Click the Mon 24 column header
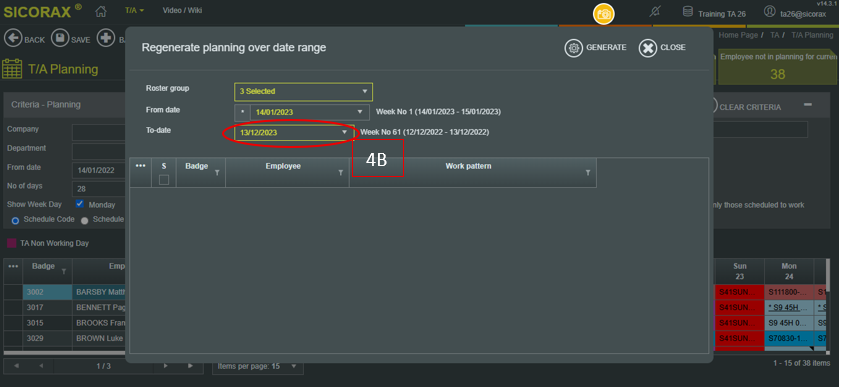Screen dimensions: 841x387 pos(789,271)
